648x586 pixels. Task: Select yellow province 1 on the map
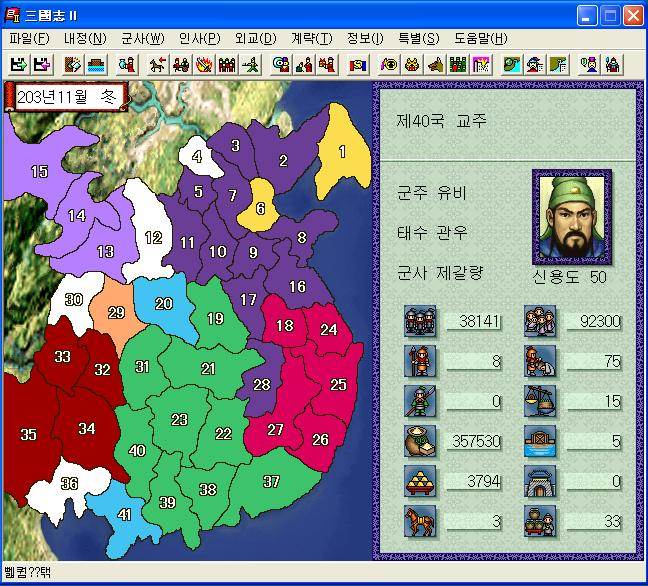pos(343,152)
